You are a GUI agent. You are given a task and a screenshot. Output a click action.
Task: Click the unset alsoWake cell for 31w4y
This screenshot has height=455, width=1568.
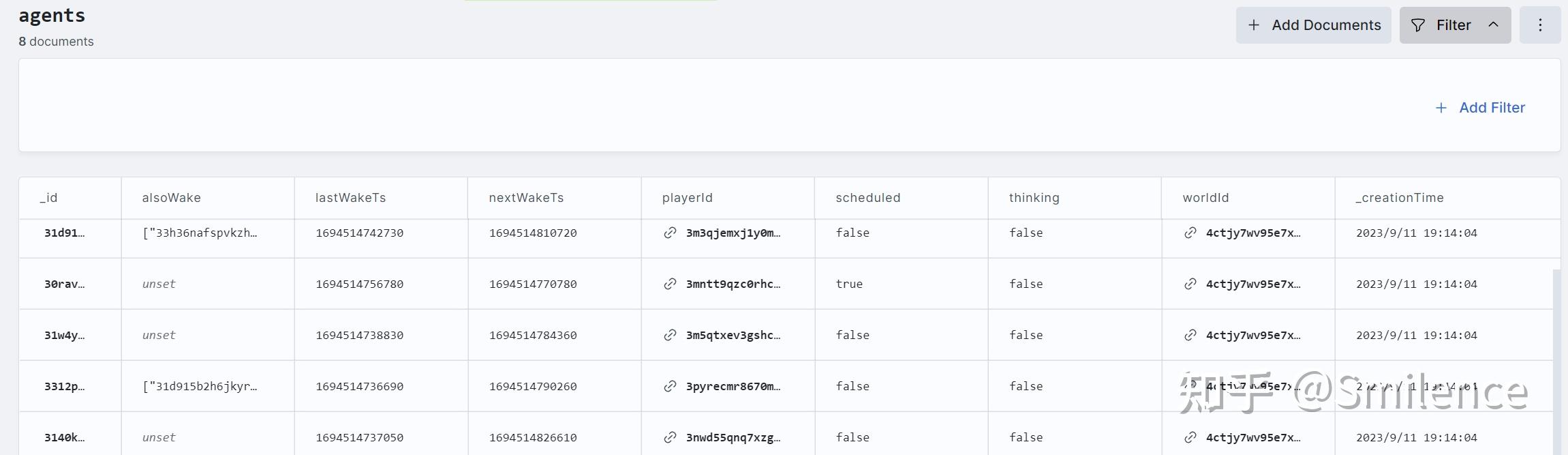point(159,335)
